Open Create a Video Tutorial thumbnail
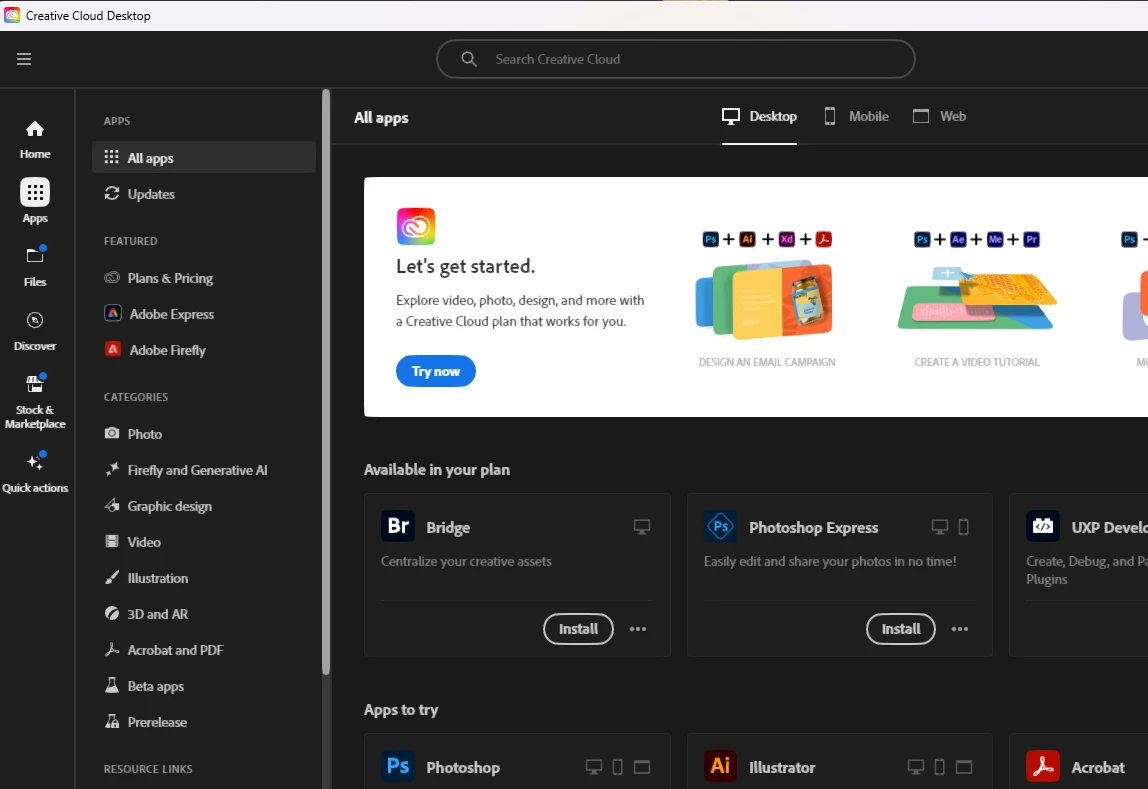Screen dimensions: 1148x789 pos(976,301)
